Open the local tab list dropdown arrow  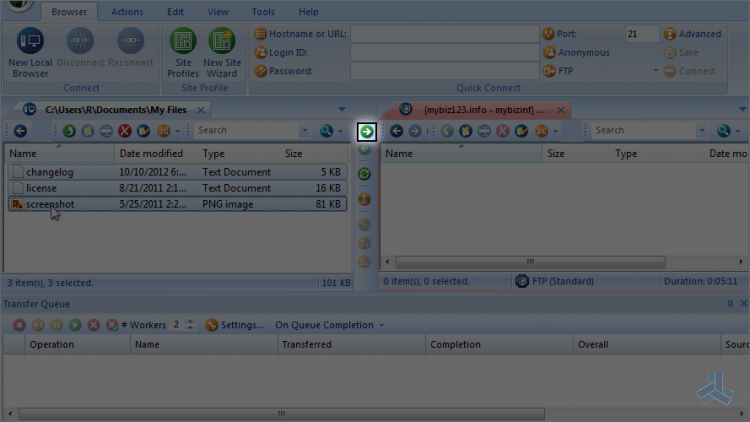pyautogui.click(x=342, y=109)
